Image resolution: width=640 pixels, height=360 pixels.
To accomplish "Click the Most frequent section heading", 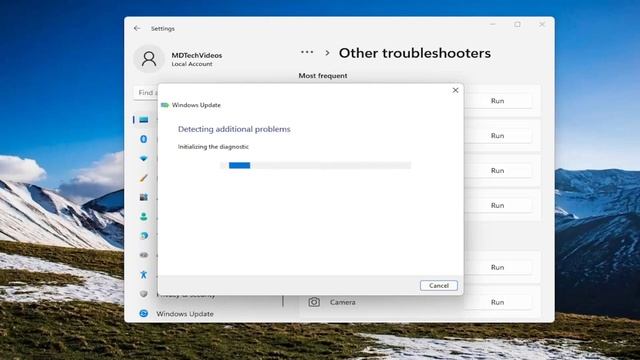I will click(323, 76).
